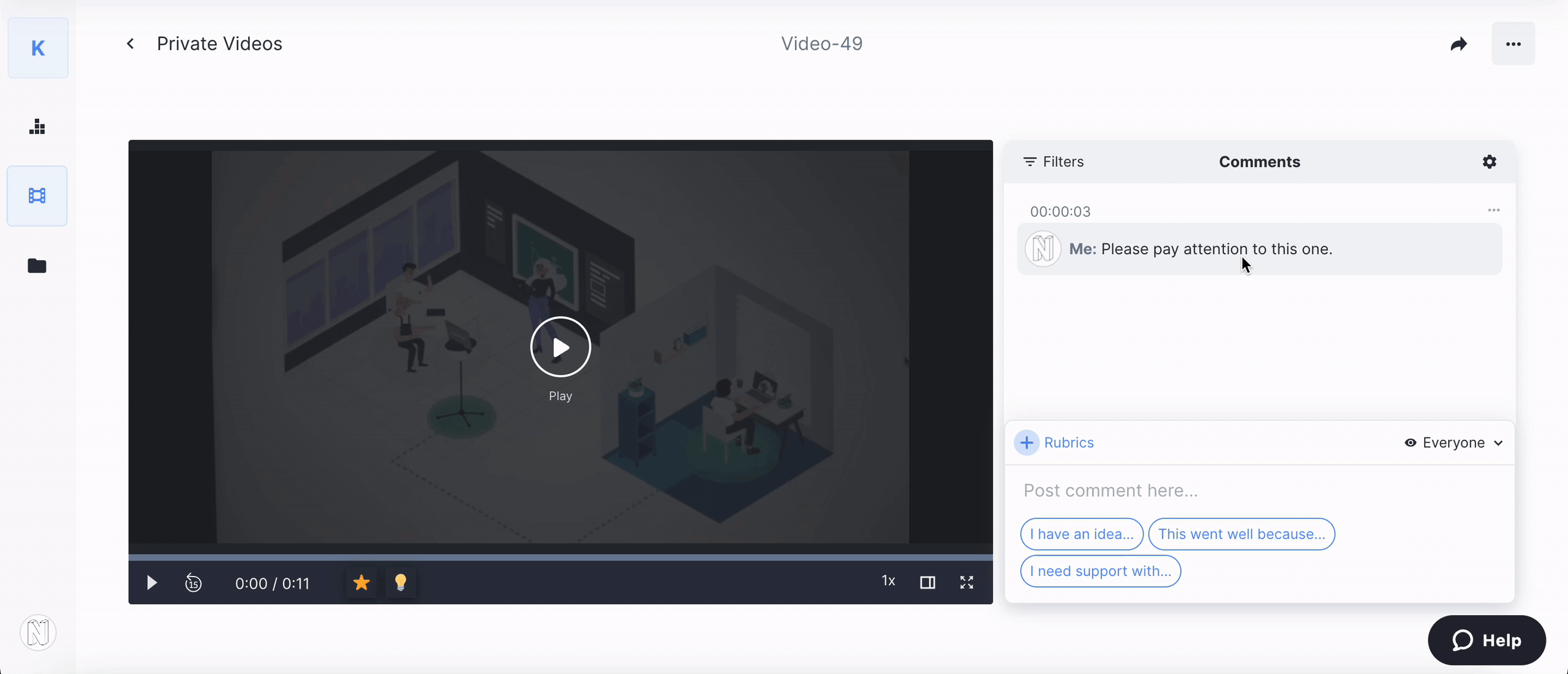Click the star marker button
This screenshot has width=1568, height=674.
[x=361, y=583]
